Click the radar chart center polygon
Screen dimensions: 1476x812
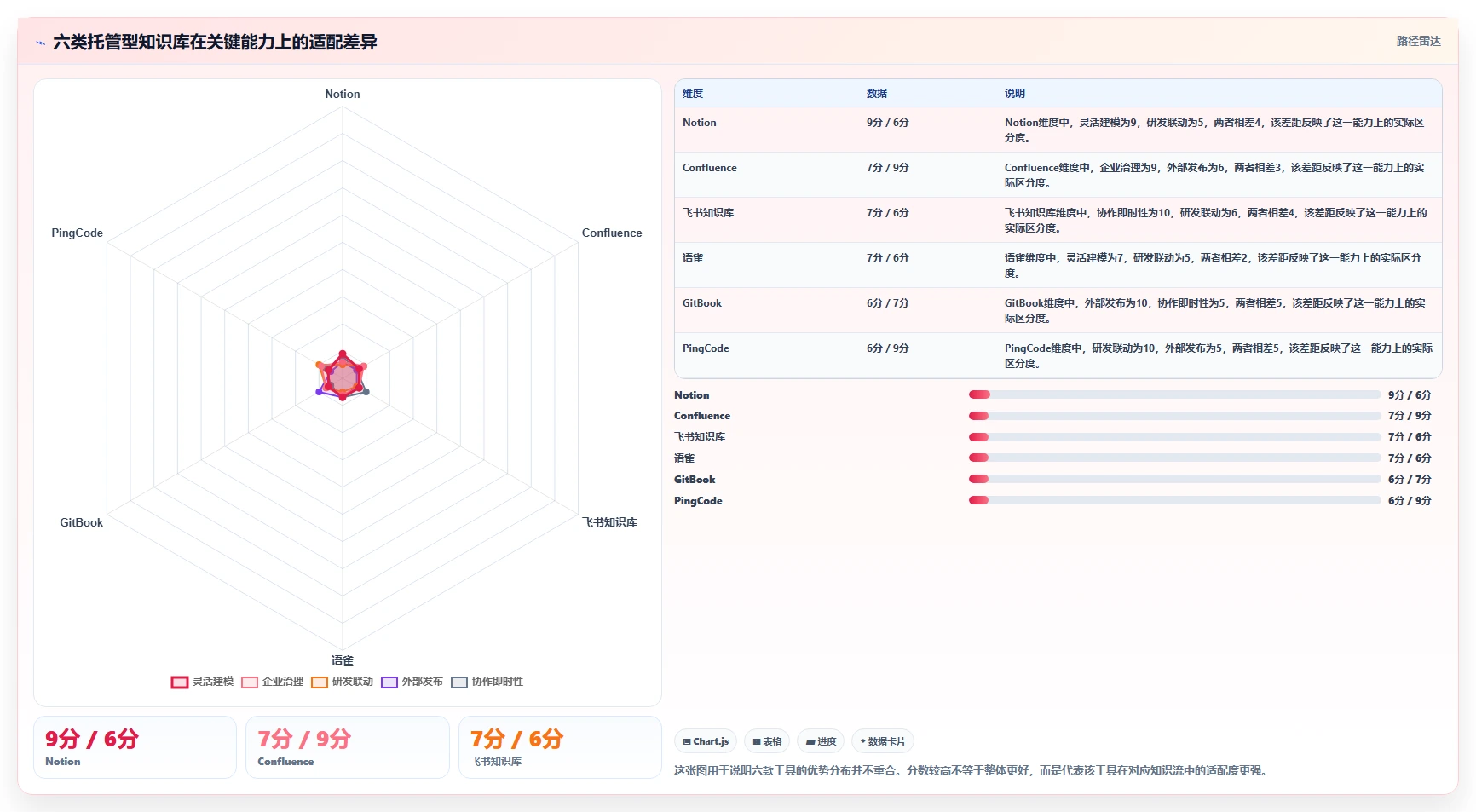pyautogui.click(x=343, y=377)
